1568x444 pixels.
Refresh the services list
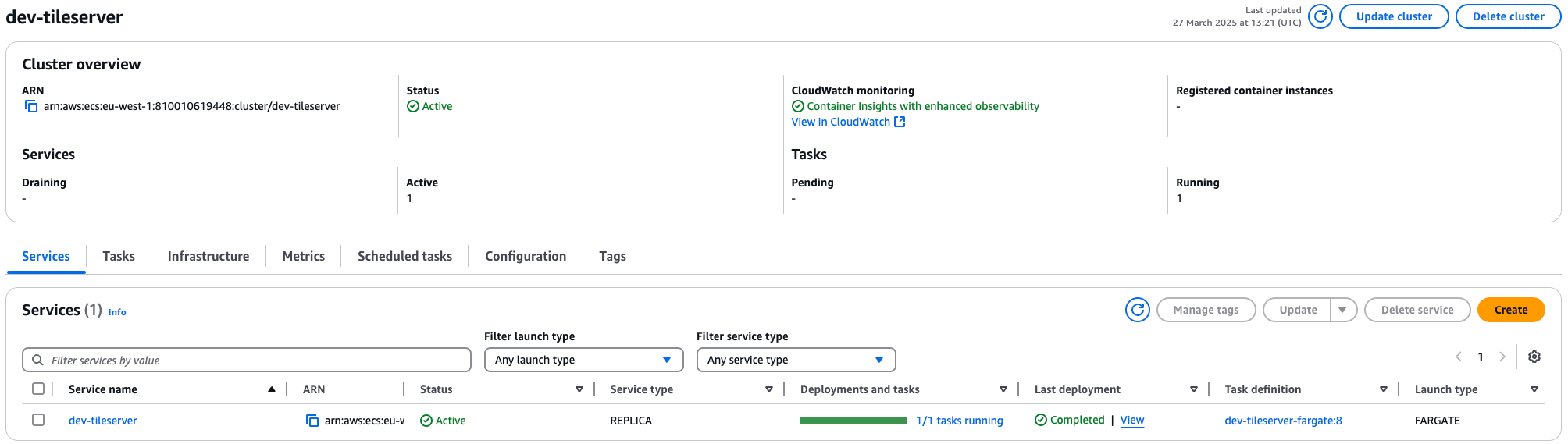(x=1138, y=310)
